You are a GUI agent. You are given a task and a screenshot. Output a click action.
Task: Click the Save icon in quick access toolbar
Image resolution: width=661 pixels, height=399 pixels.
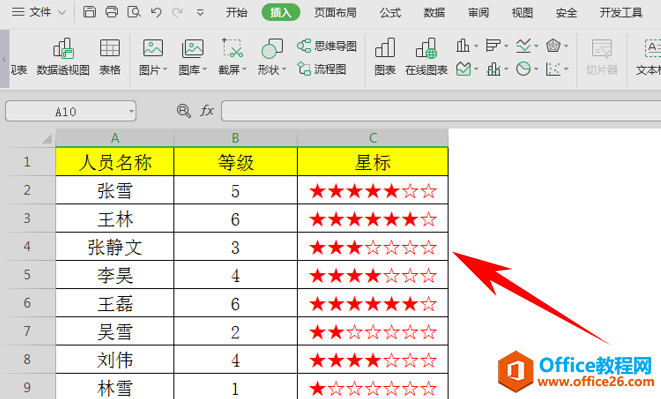(89, 12)
